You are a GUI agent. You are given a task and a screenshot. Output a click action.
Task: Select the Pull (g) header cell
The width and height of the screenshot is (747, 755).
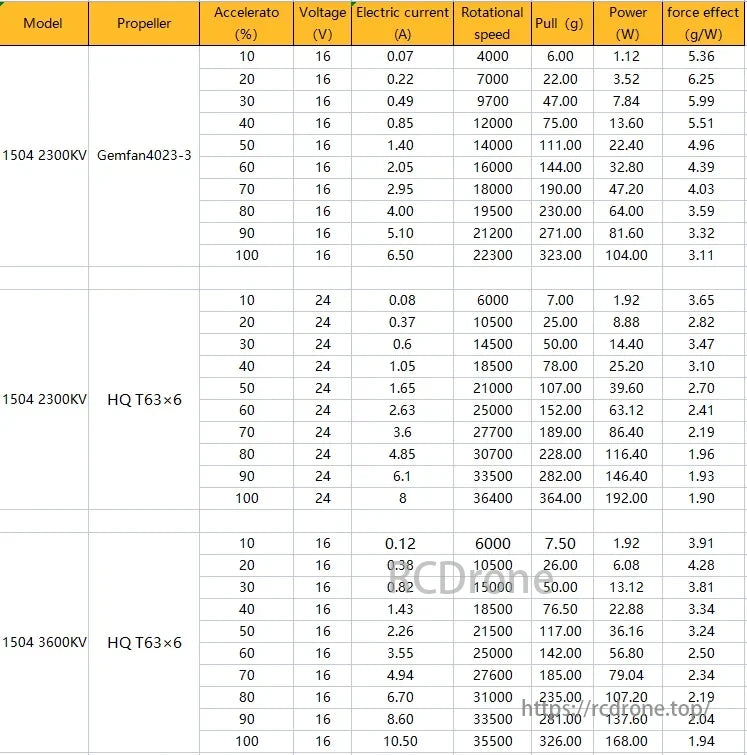[560, 23]
